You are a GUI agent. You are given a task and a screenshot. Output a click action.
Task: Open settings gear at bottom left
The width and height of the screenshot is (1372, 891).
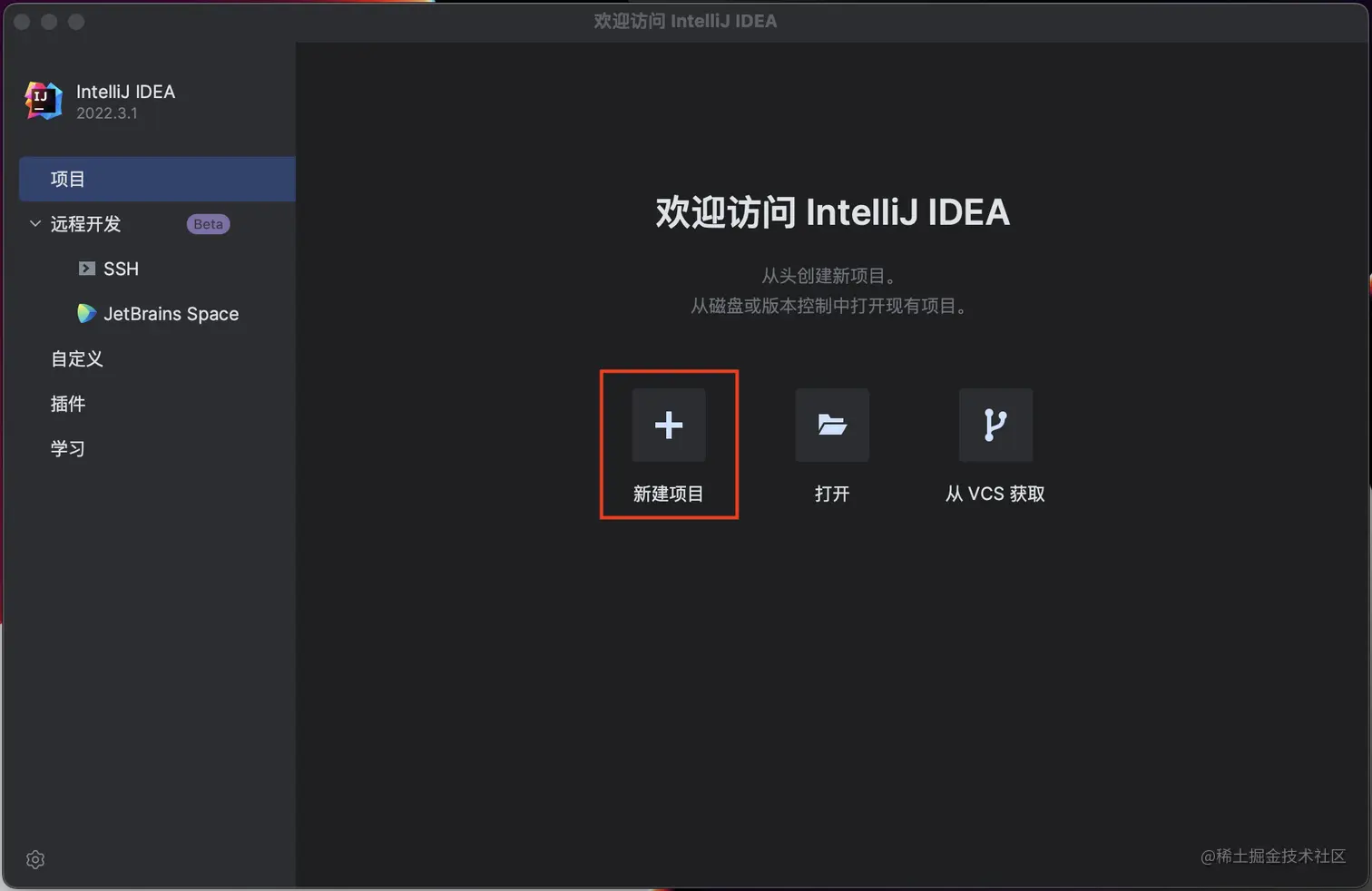coord(35,859)
